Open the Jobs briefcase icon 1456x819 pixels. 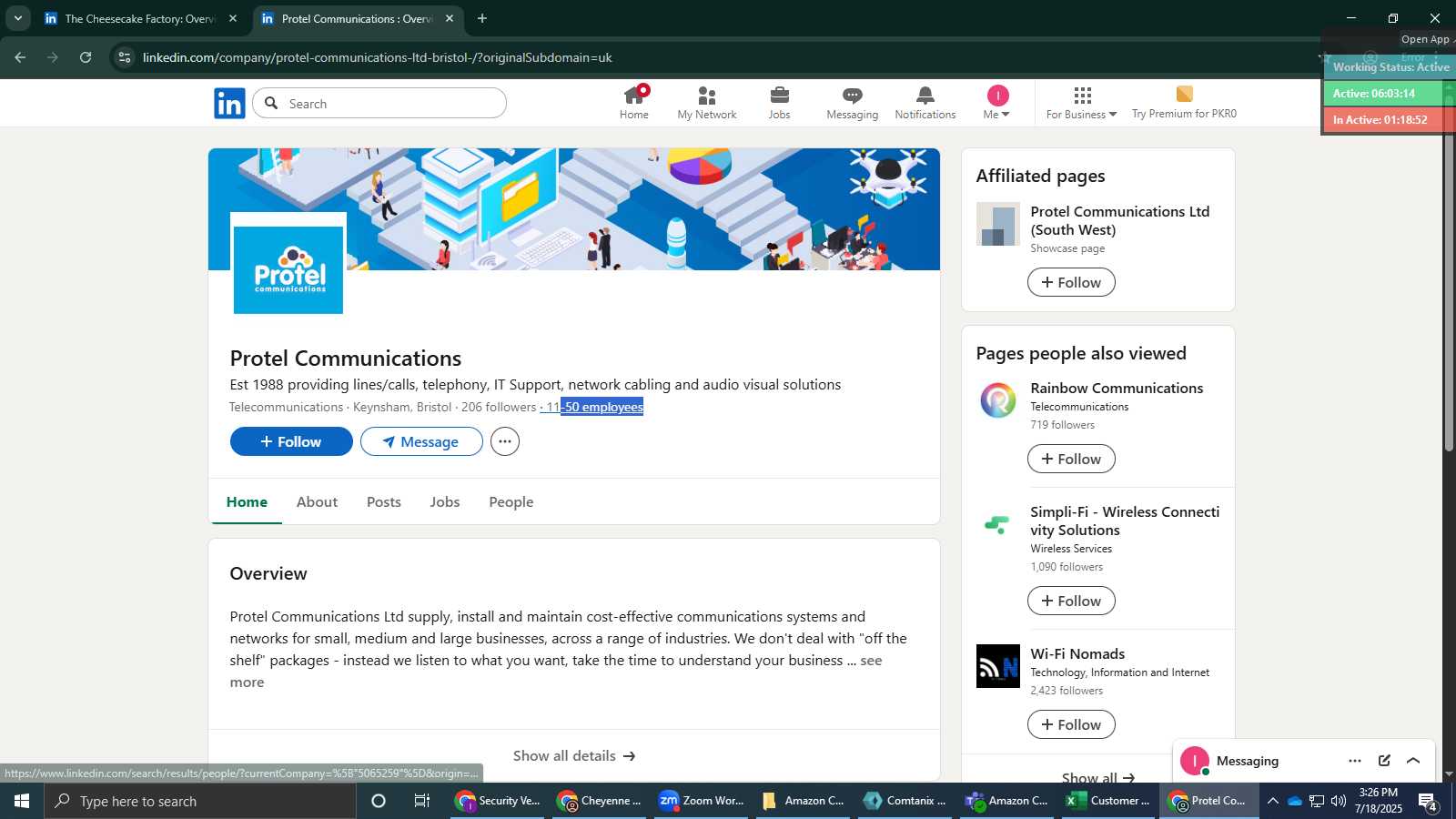coord(779,103)
